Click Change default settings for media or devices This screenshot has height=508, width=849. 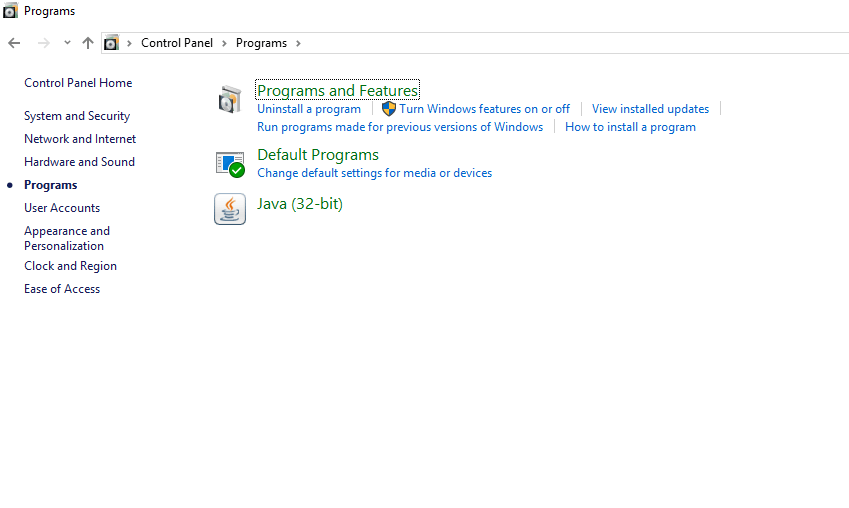click(374, 173)
